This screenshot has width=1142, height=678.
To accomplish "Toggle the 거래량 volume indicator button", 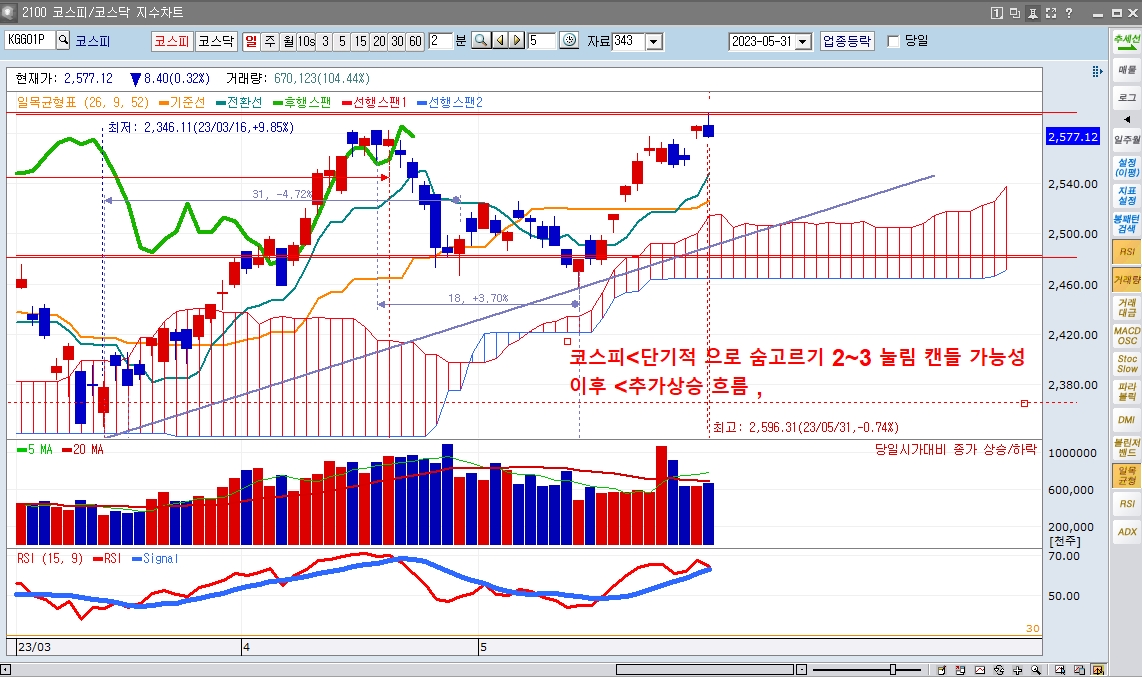I will pyautogui.click(x=1126, y=280).
